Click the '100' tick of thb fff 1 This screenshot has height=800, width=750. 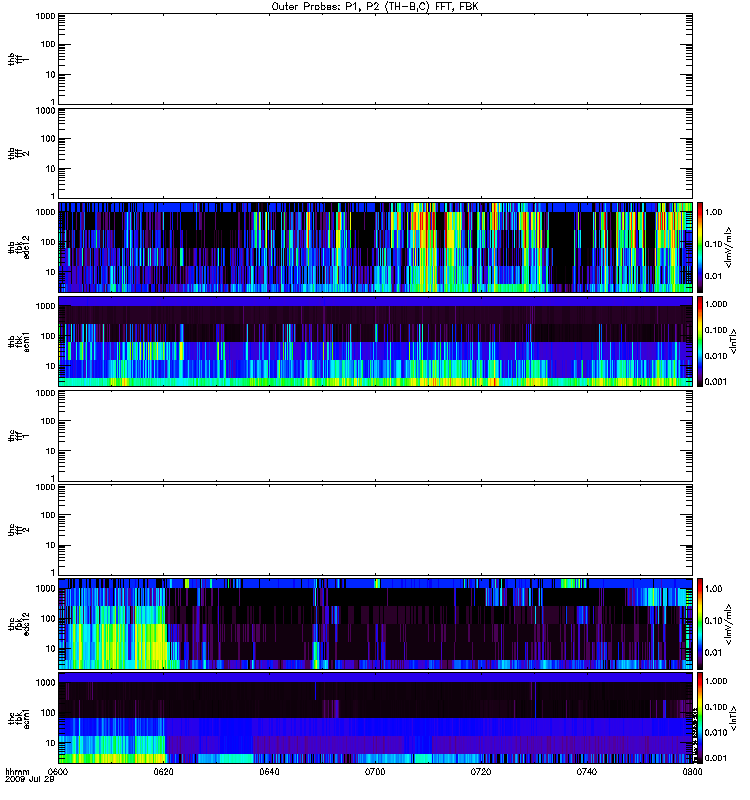pyautogui.click(x=48, y=45)
